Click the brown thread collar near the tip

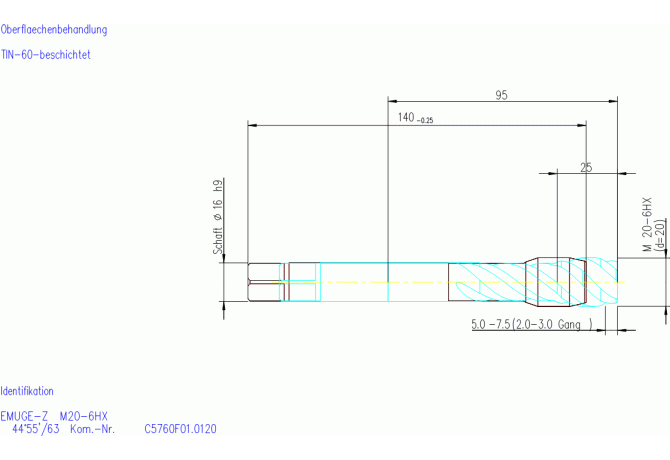coord(555,282)
